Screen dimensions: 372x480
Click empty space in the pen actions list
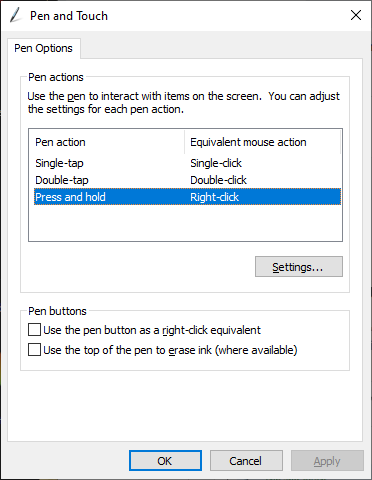(x=185, y=223)
